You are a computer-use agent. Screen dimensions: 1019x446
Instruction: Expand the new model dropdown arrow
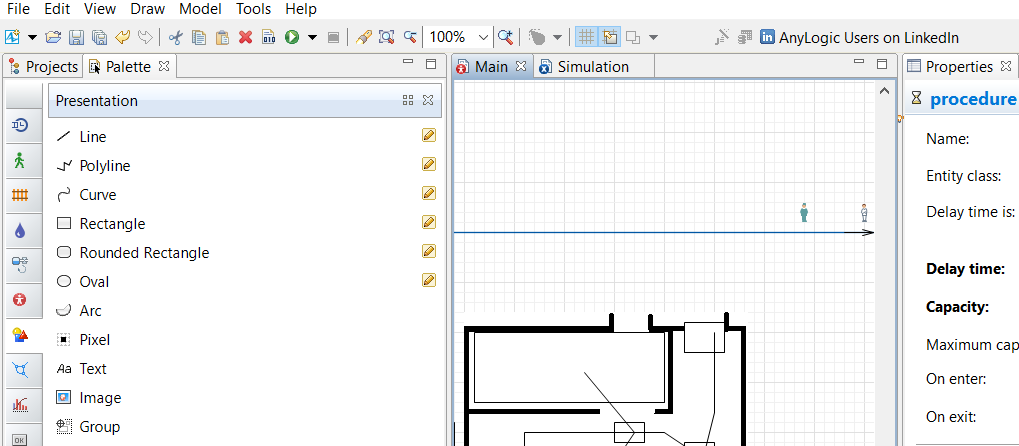32,37
